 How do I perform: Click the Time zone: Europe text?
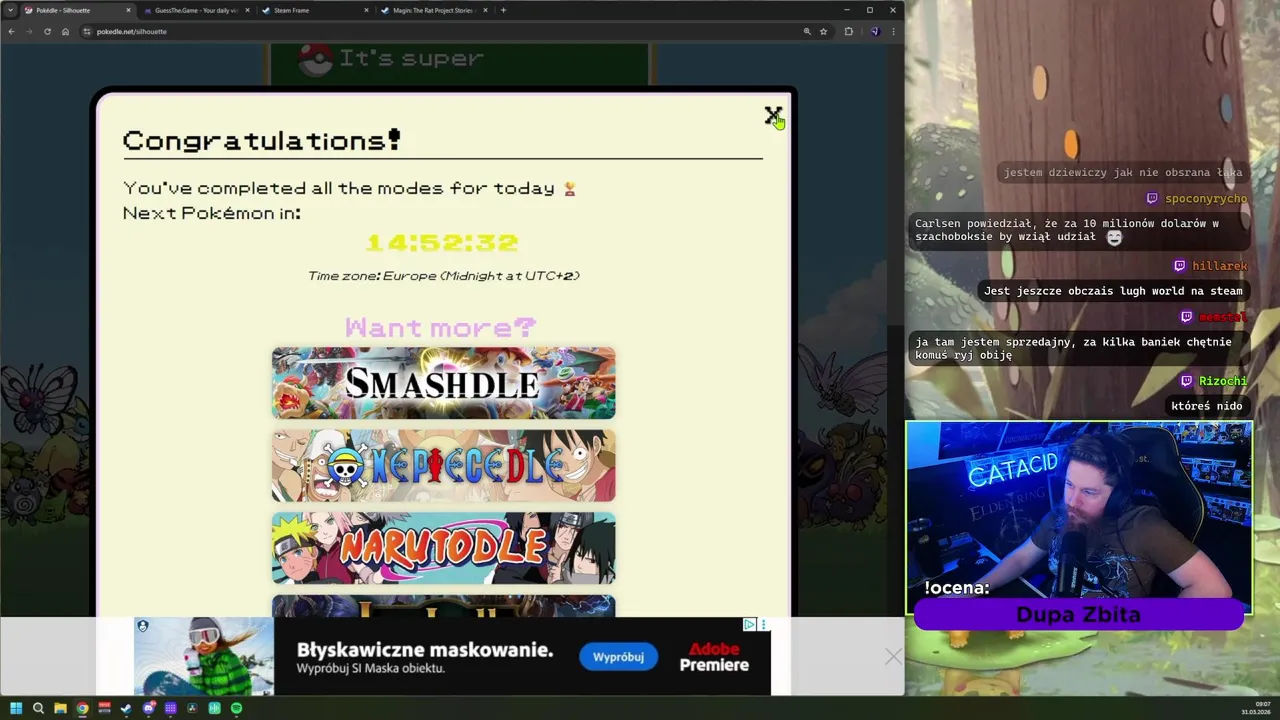point(443,276)
